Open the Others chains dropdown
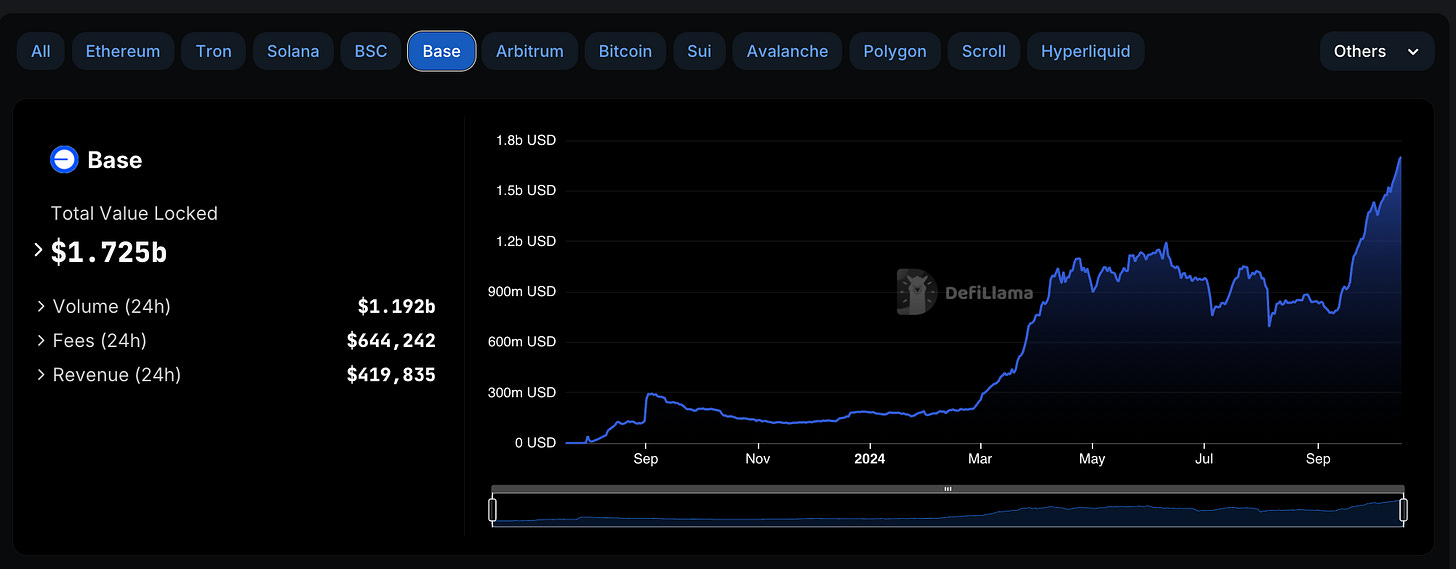Image resolution: width=1456 pixels, height=569 pixels. tap(1377, 51)
